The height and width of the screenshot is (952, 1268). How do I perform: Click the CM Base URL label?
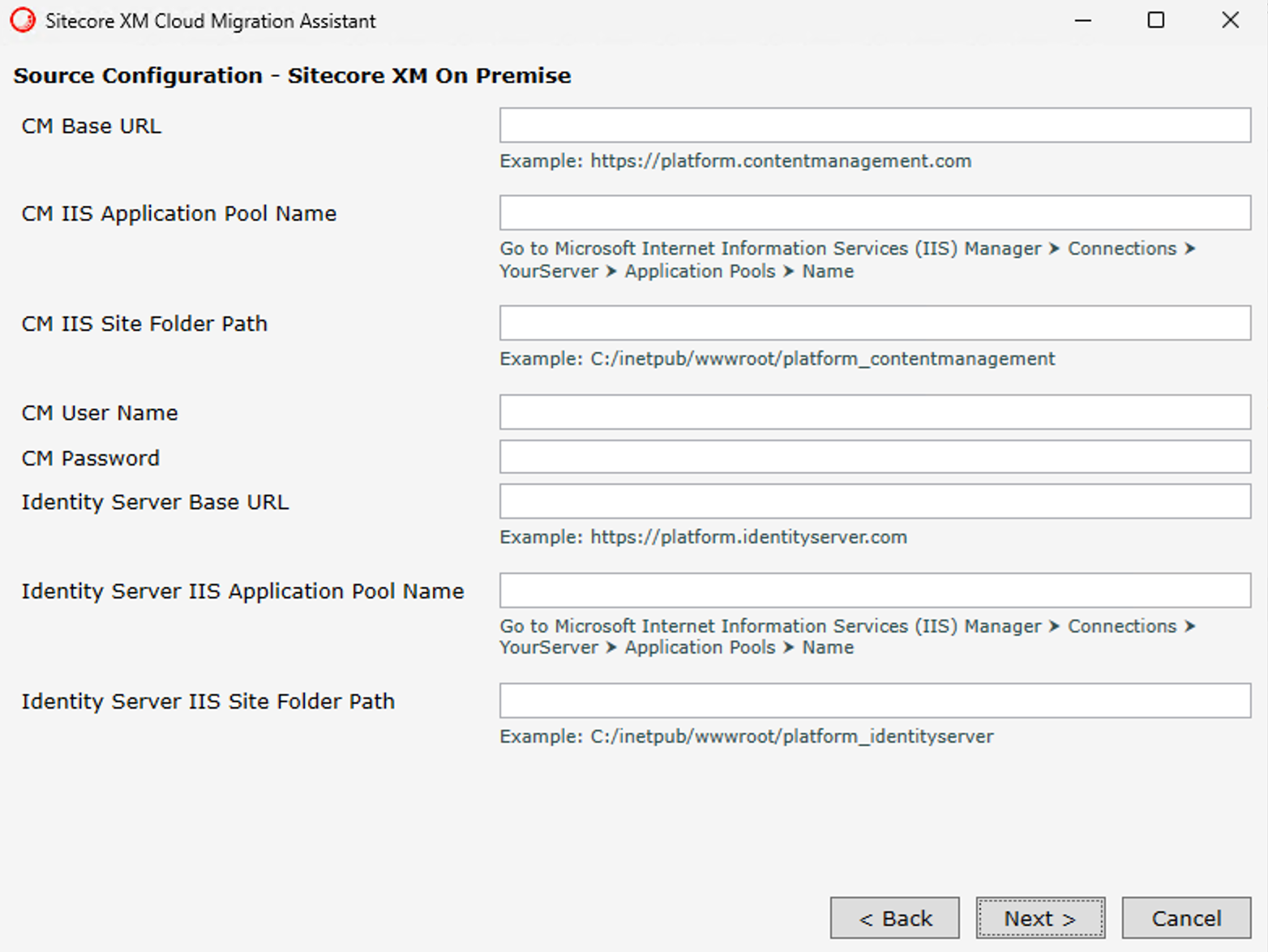tap(92, 127)
